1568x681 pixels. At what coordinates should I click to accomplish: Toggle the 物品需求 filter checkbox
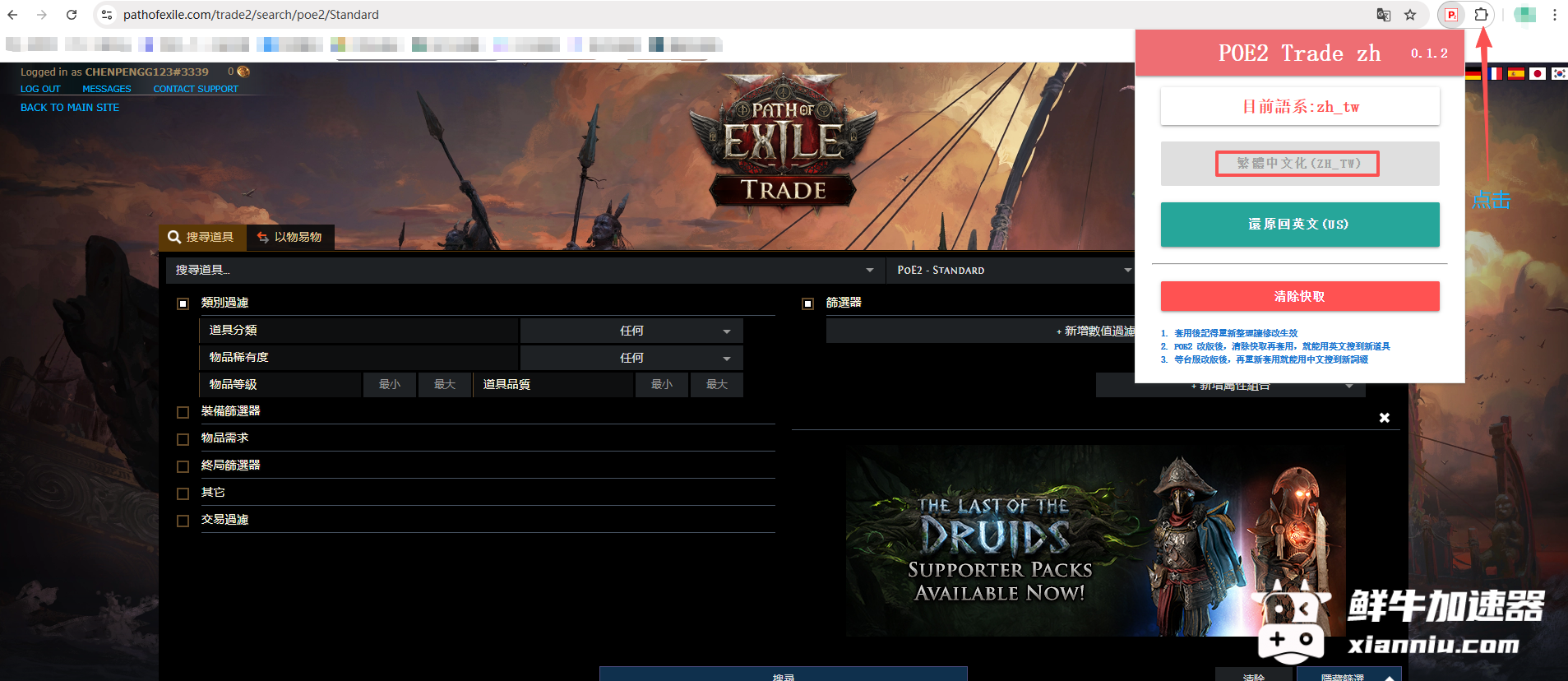tap(183, 439)
